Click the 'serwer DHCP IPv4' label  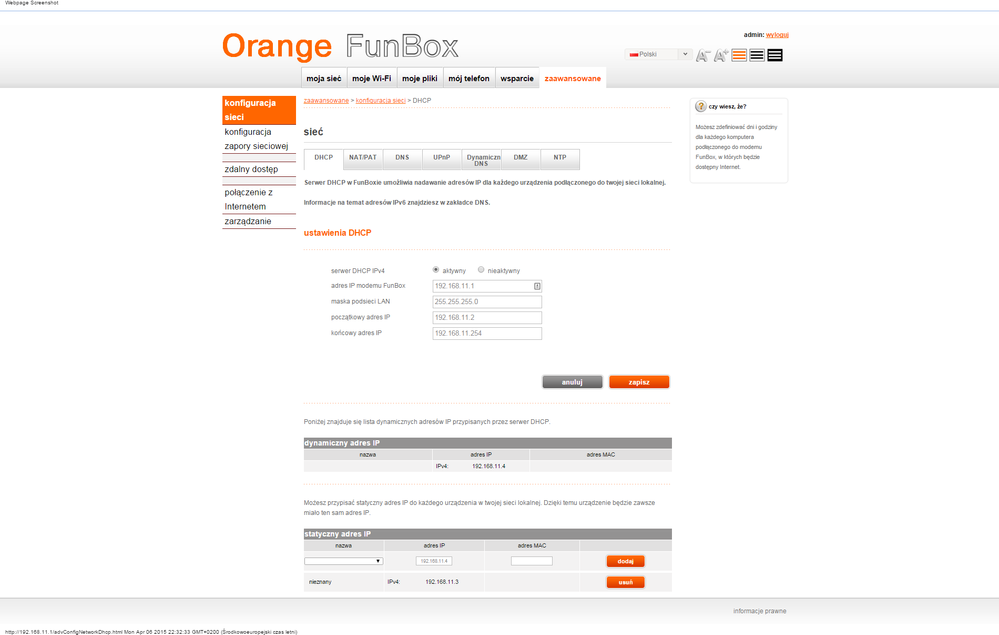[357, 271]
